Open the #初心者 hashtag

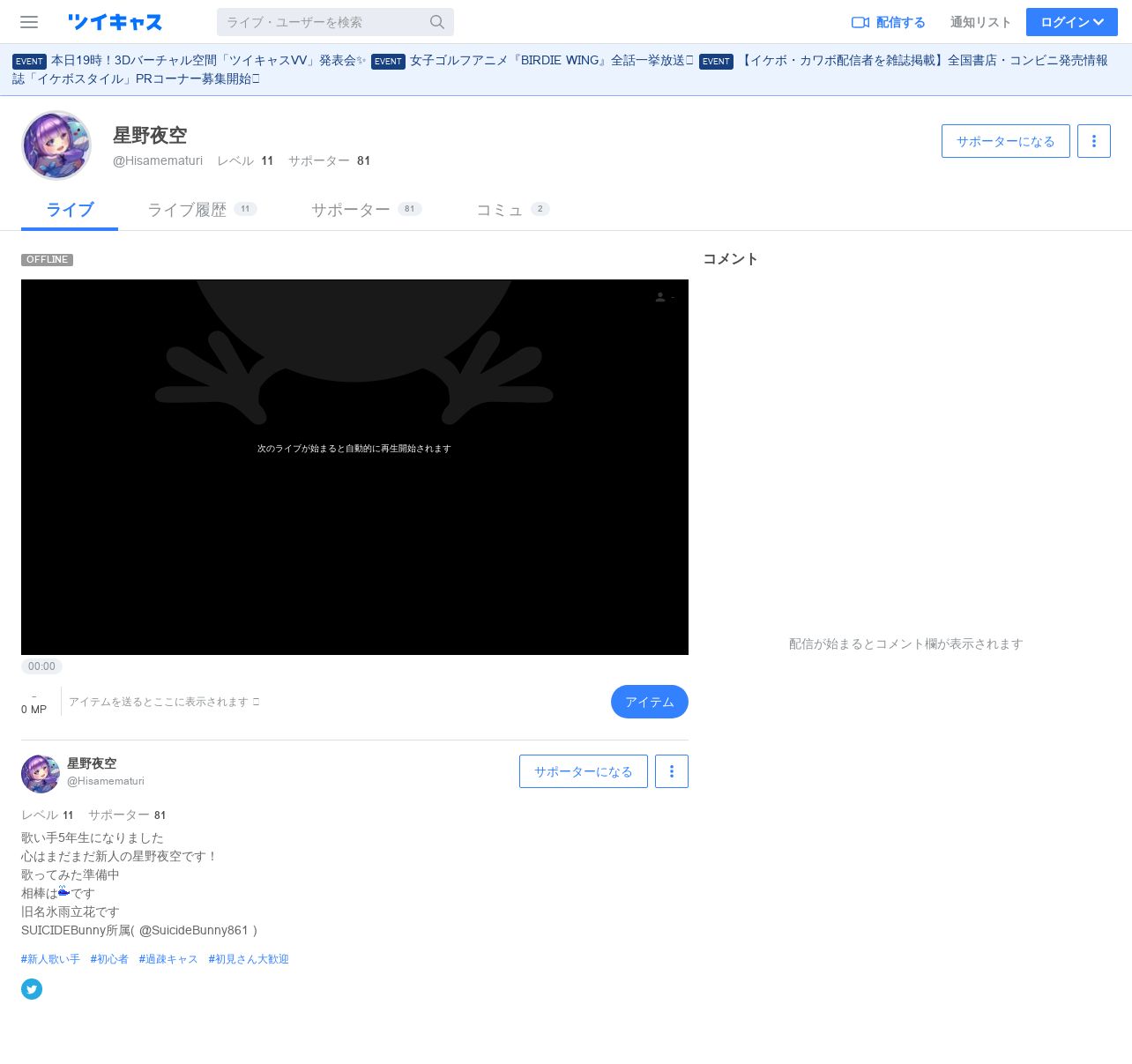click(x=109, y=959)
